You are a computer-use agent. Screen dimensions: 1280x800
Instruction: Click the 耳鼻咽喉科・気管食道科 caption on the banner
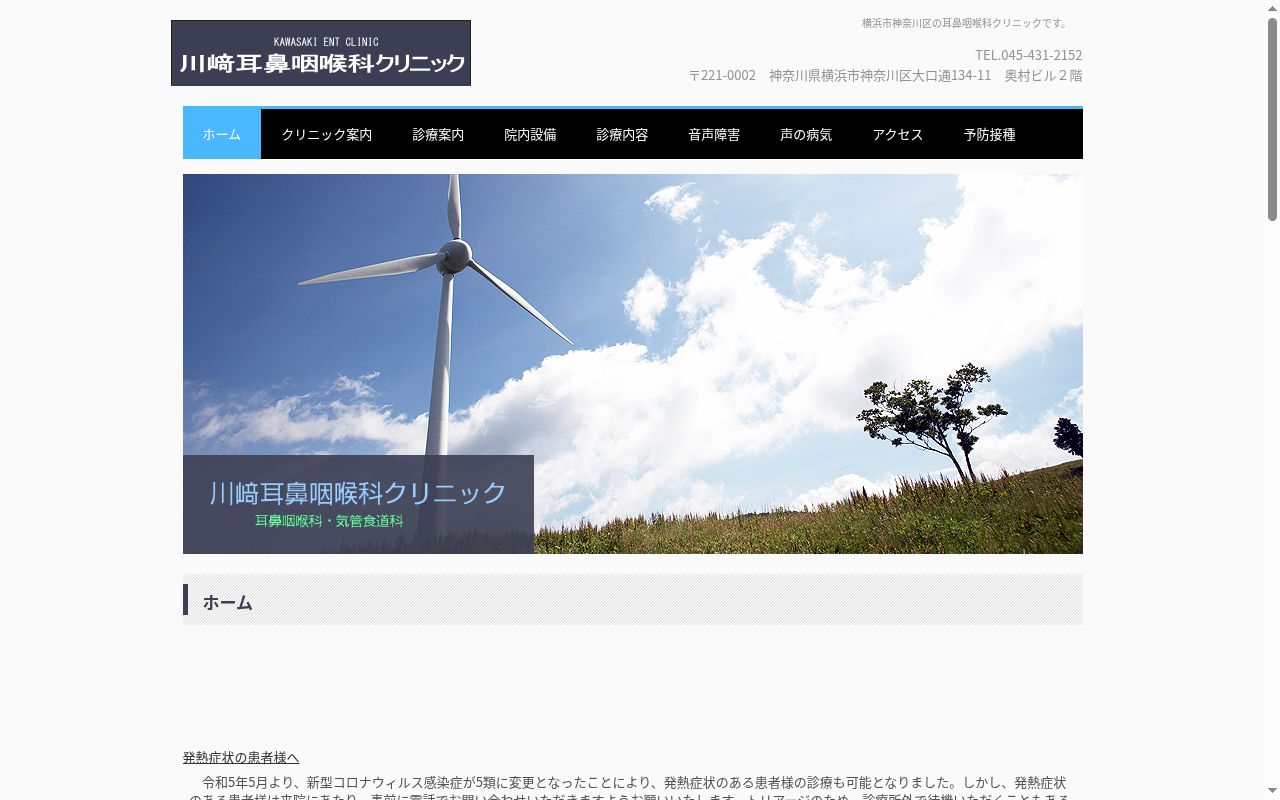[329, 521]
